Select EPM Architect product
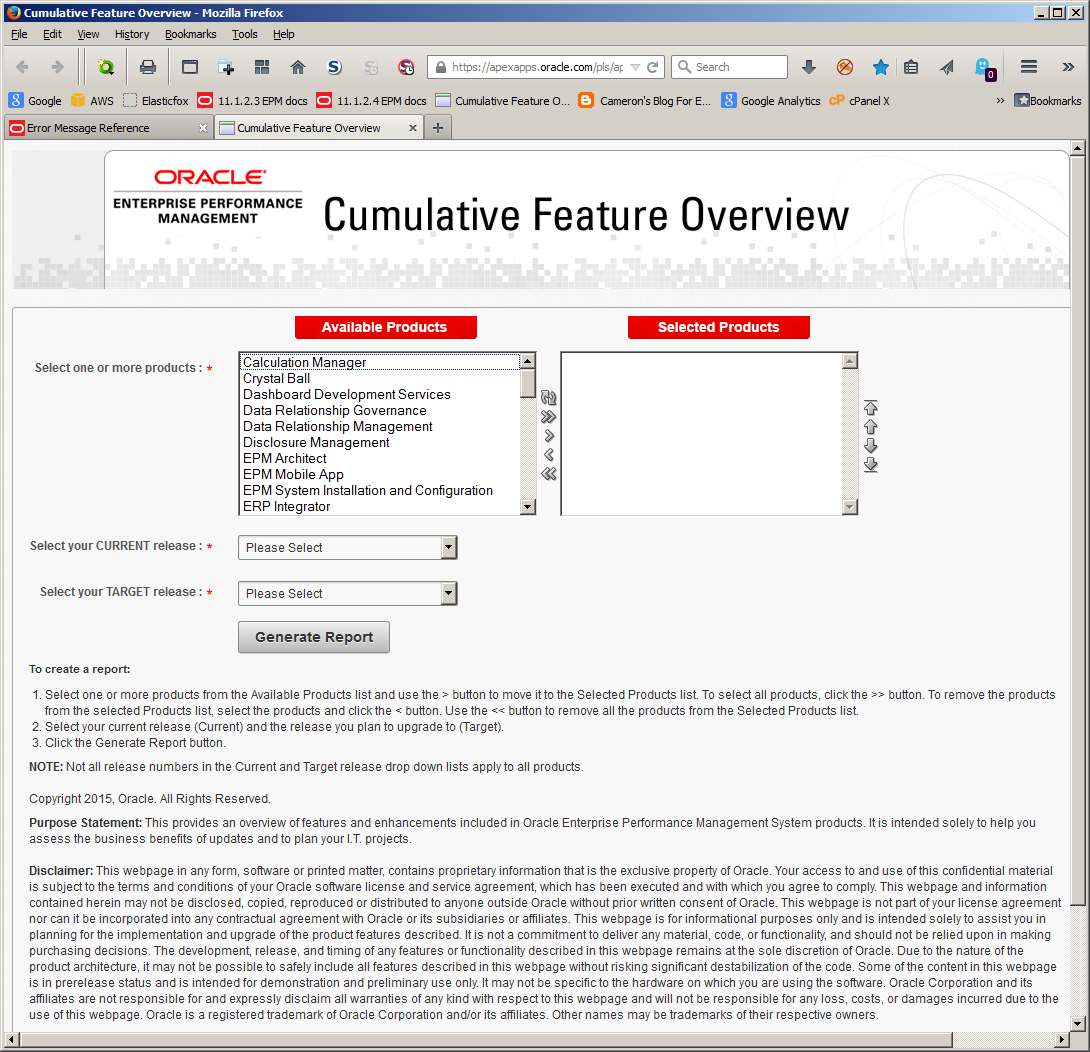 click(380, 458)
